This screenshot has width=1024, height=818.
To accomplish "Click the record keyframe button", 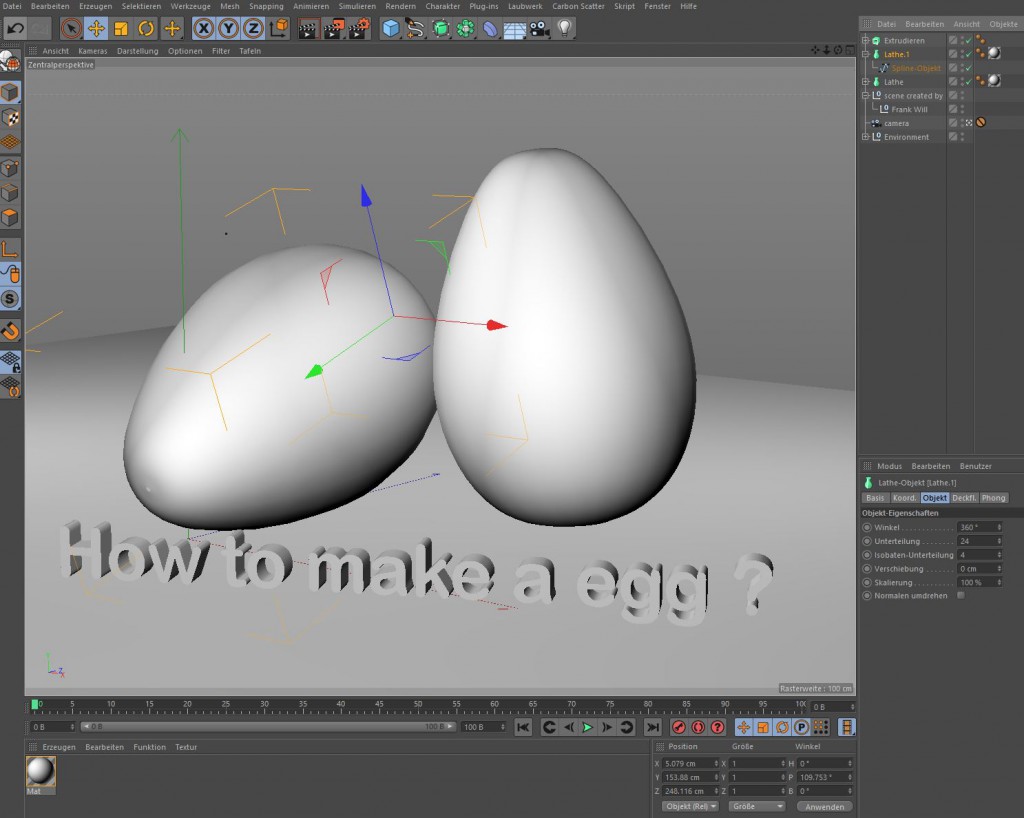I will coord(679,727).
